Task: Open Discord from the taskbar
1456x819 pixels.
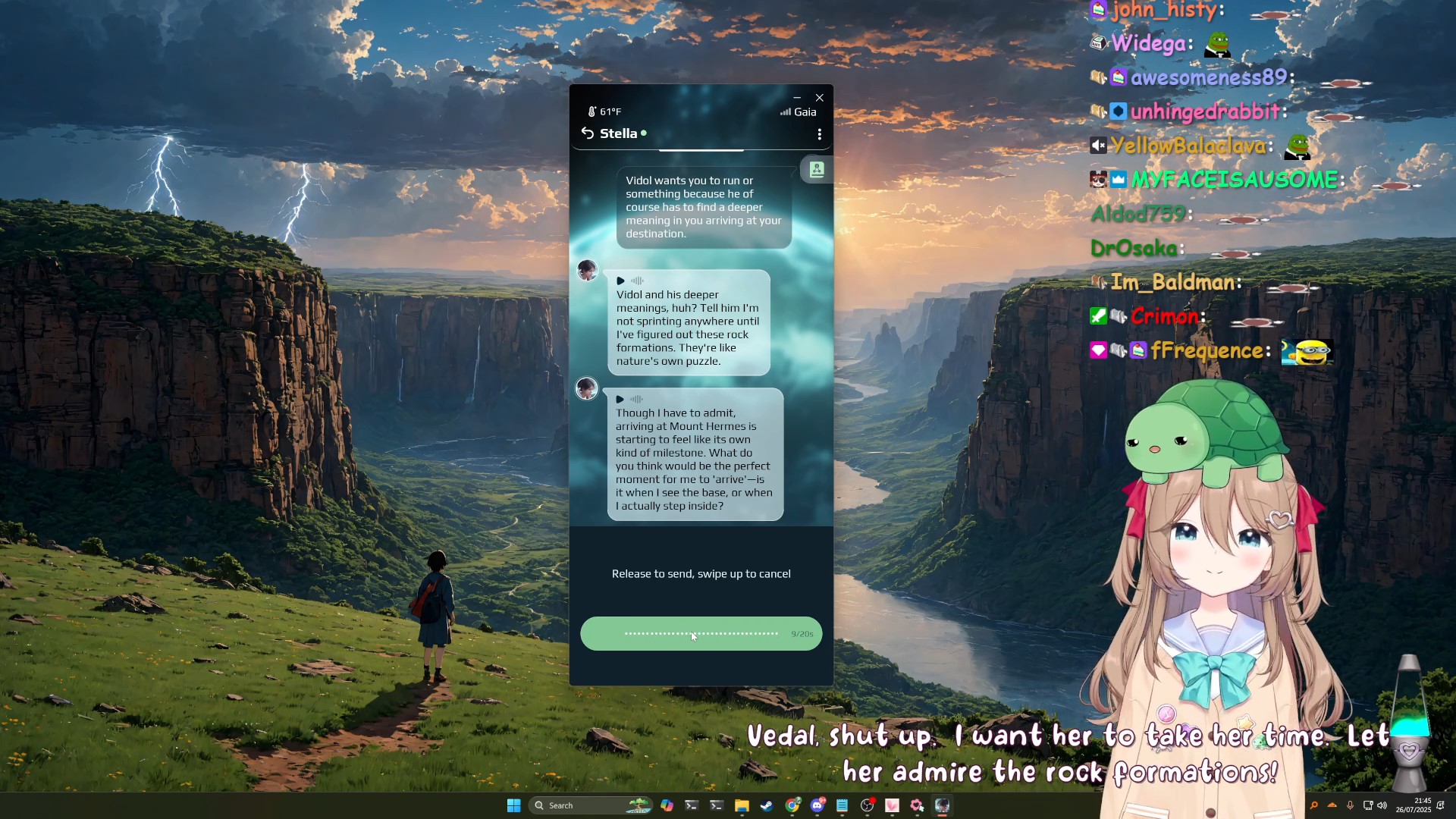Action: 817,805
